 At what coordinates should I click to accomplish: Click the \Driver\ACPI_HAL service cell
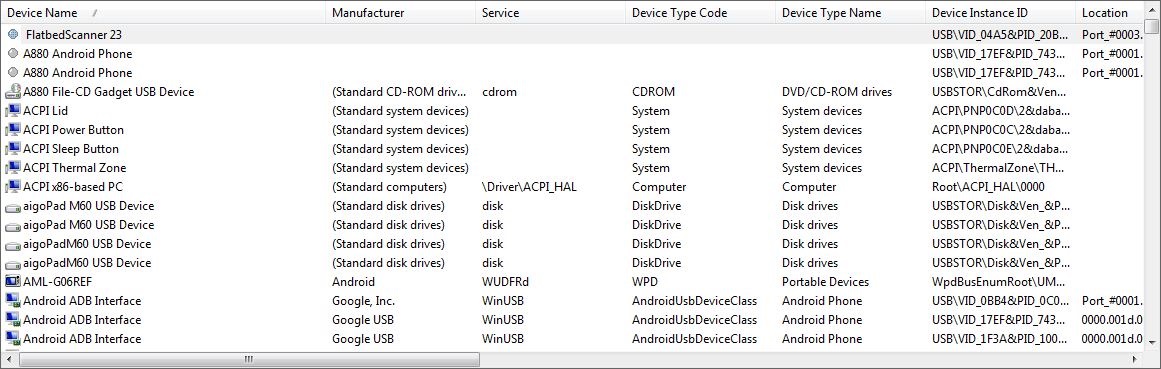tap(529, 187)
